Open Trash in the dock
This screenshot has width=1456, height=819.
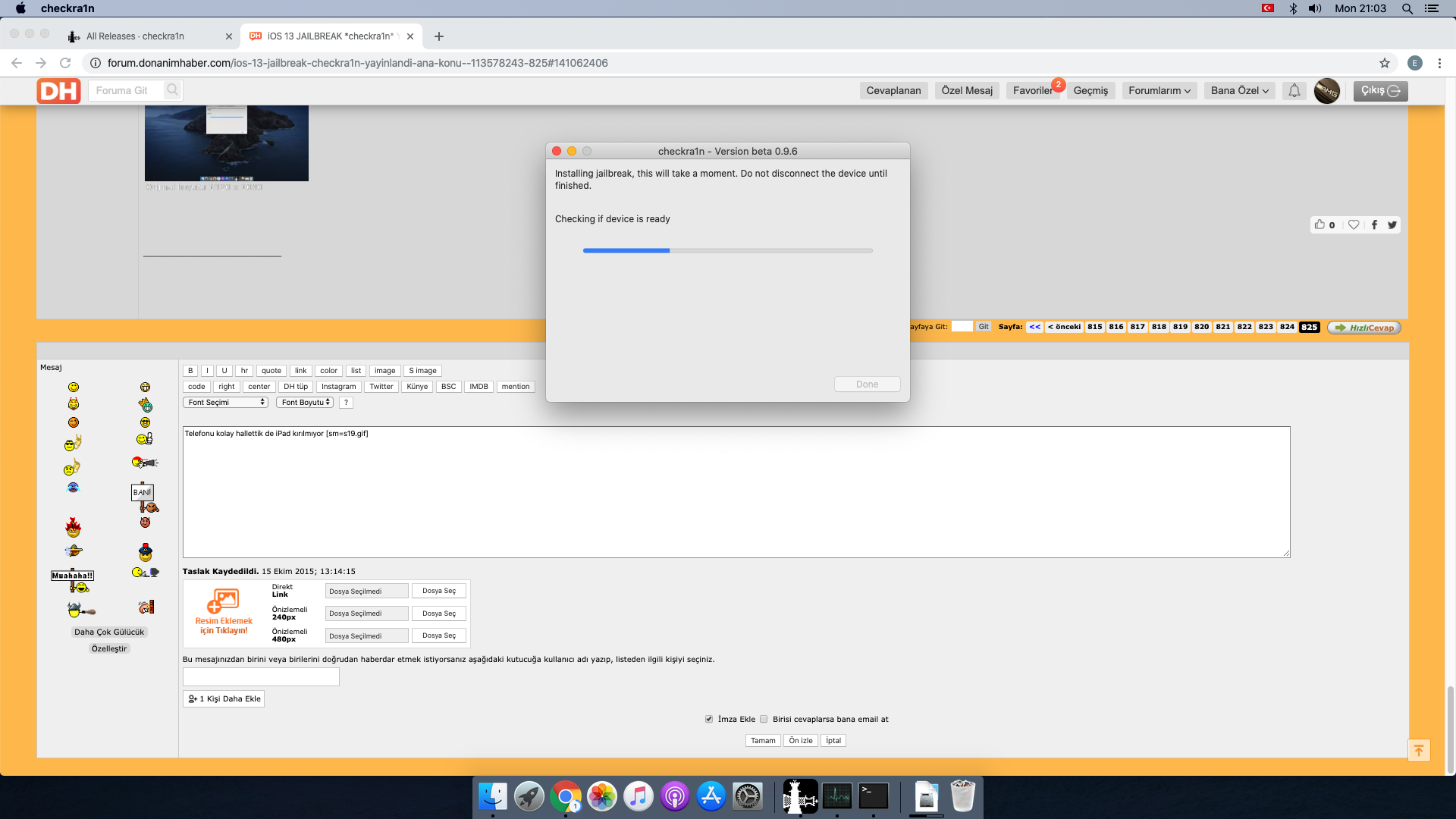(x=962, y=796)
